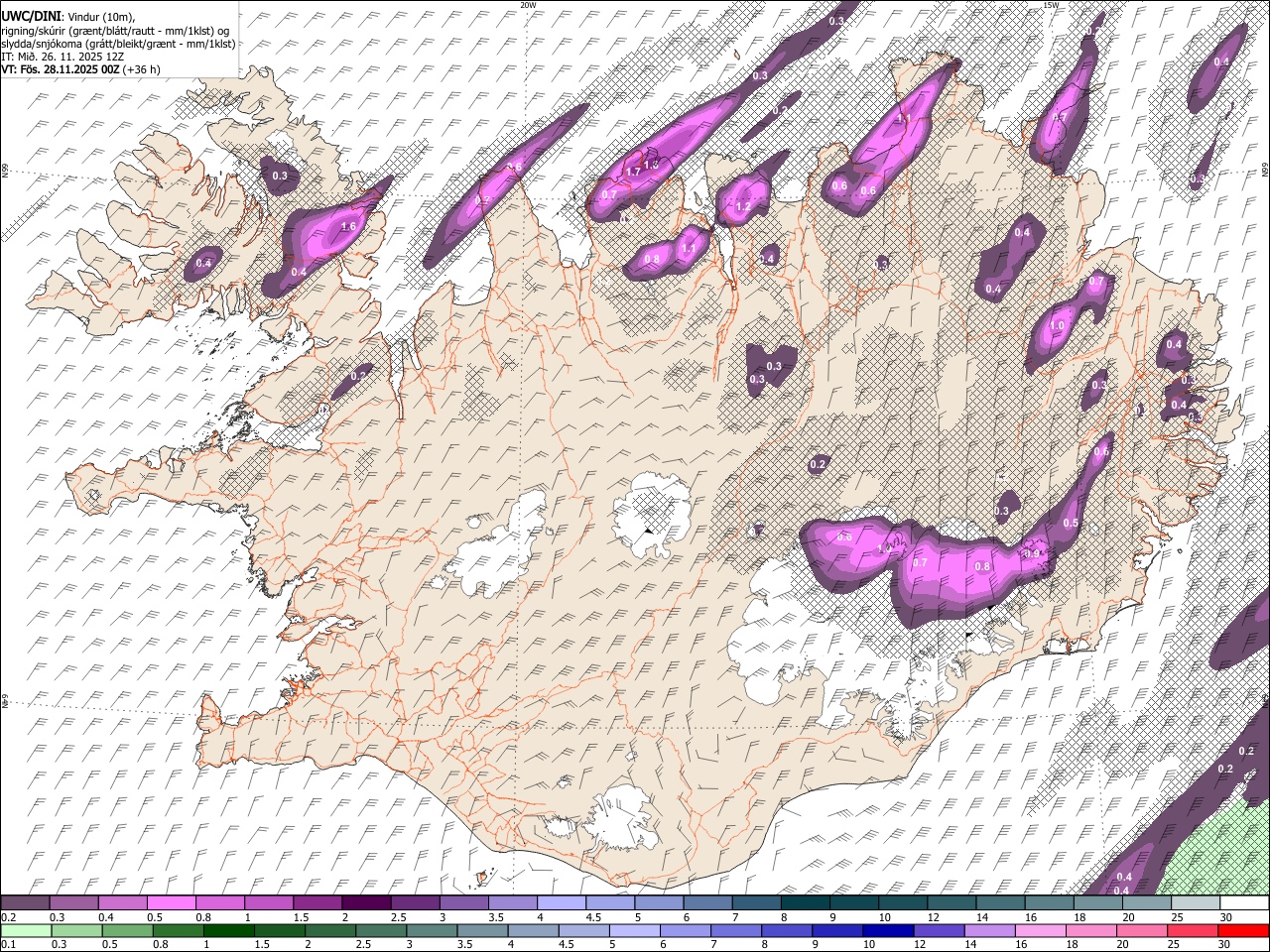Click the UWC/DINI model title
1270x952 pixels.
coord(30,17)
